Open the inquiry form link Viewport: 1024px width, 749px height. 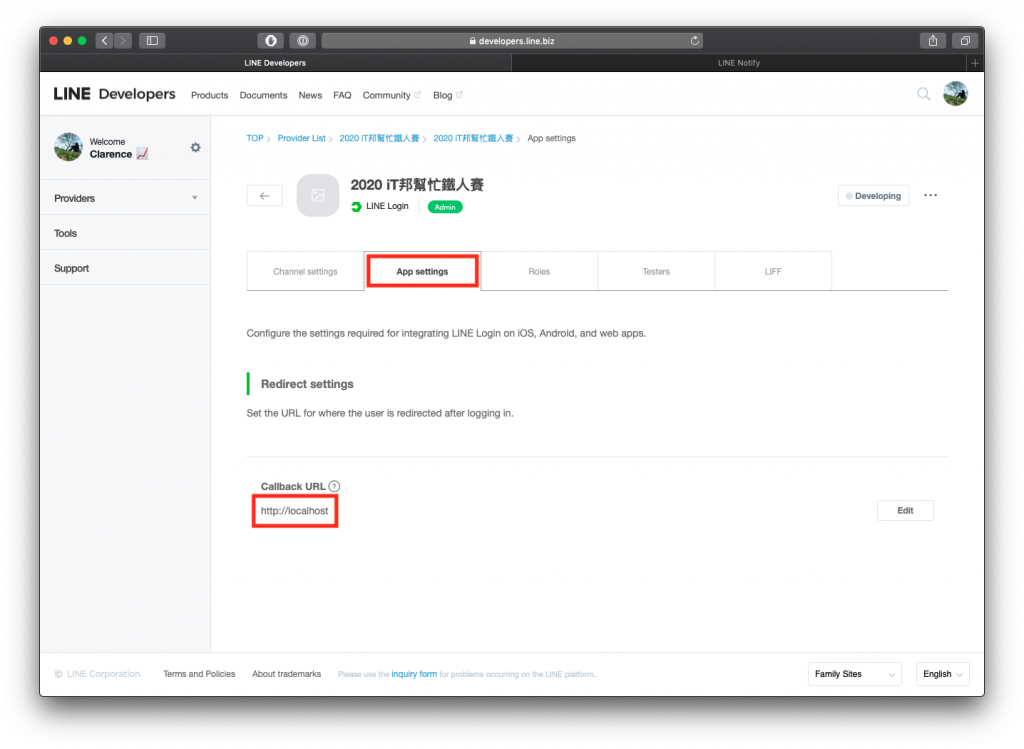tap(414, 674)
